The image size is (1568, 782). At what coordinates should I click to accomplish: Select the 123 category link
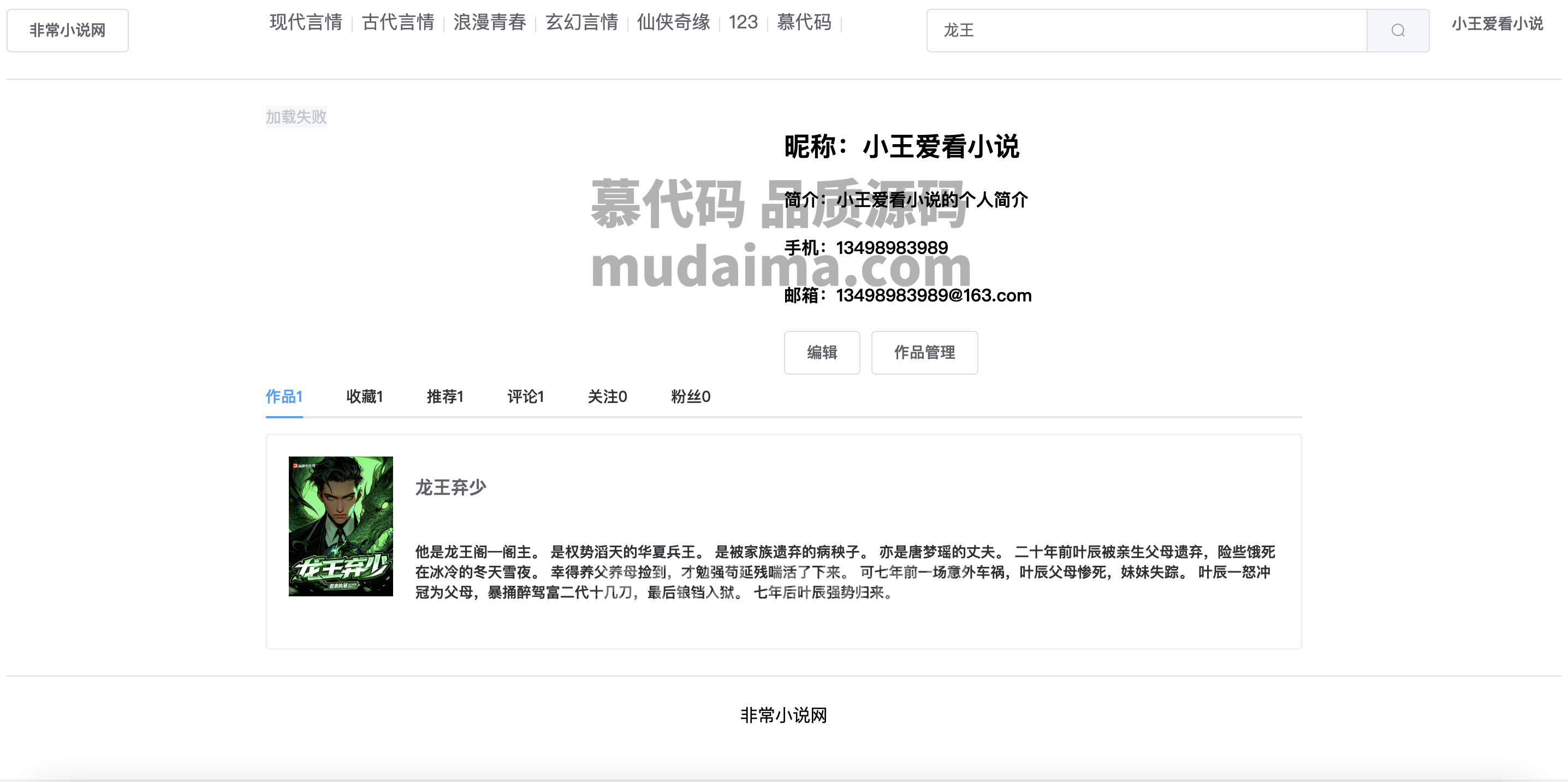[x=743, y=22]
